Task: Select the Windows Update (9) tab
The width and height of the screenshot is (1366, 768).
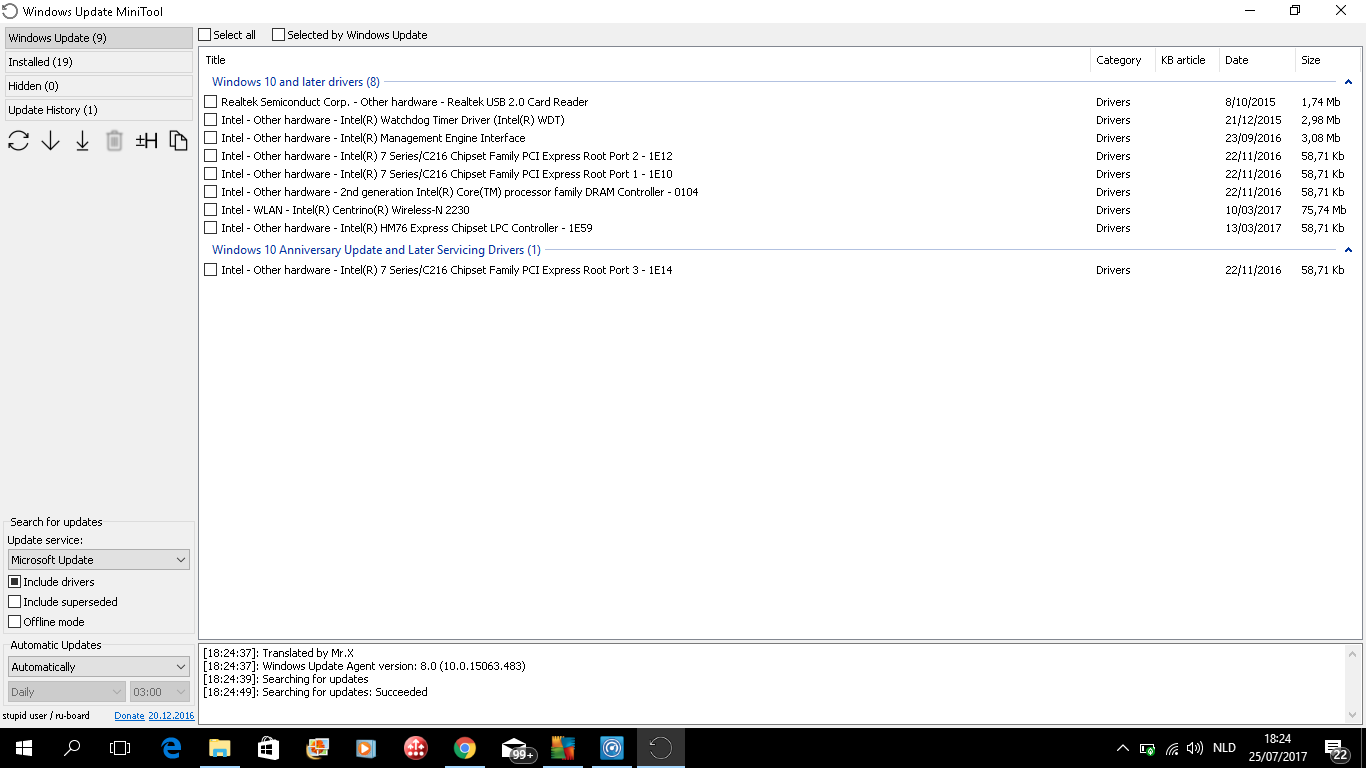Action: 98,38
